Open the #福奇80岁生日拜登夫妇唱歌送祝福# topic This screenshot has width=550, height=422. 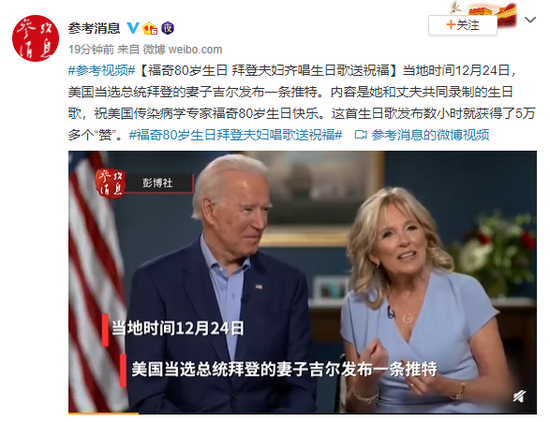click(235, 135)
